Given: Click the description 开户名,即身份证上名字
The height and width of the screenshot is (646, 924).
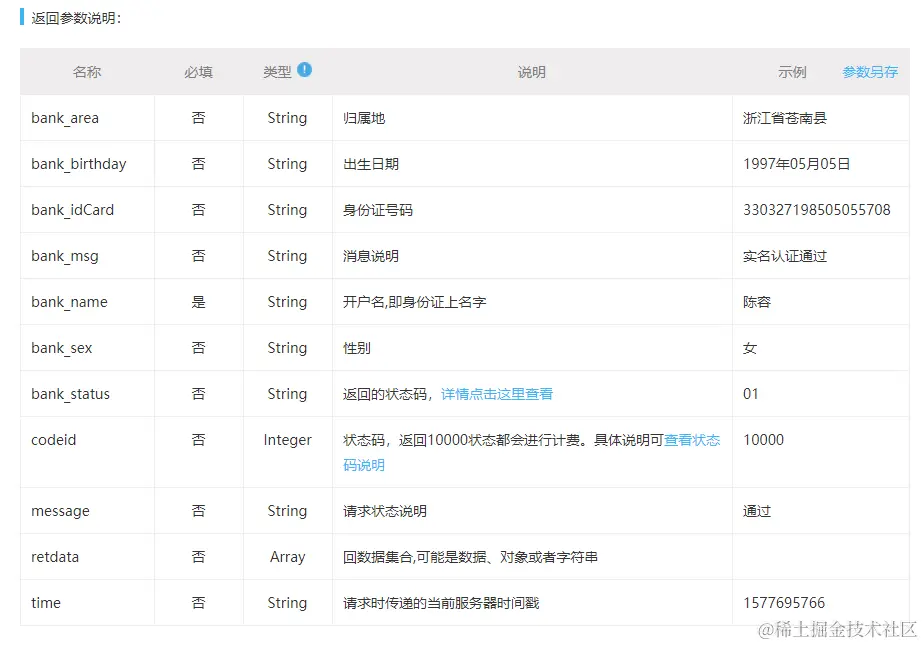Looking at the screenshot, I should [415, 302].
